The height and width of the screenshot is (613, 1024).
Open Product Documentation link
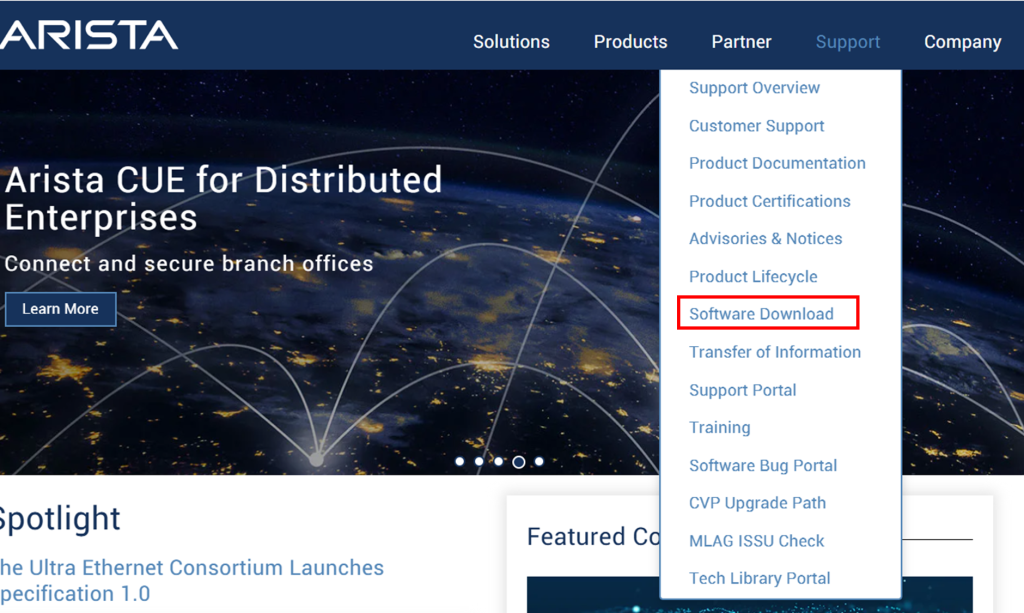[x=777, y=163]
